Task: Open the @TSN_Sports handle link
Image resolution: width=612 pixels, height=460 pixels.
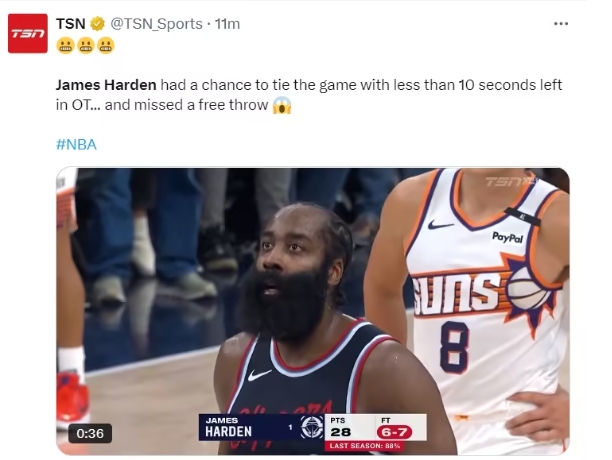Action: (156, 24)
